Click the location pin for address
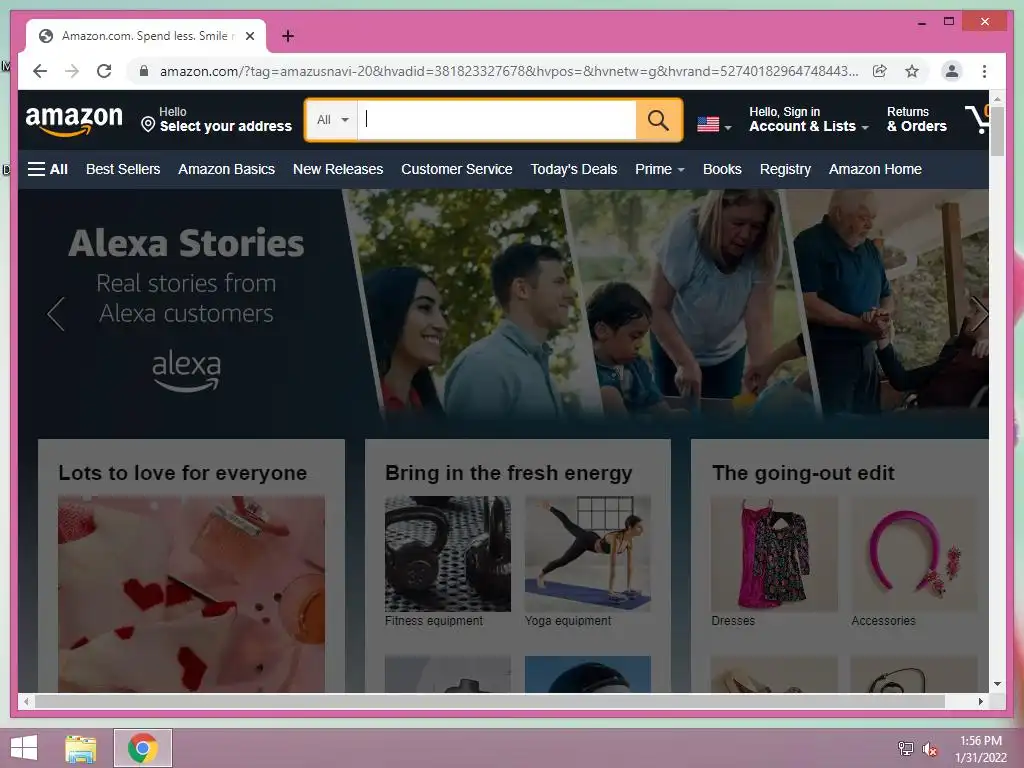 click(x=148, y=124)
